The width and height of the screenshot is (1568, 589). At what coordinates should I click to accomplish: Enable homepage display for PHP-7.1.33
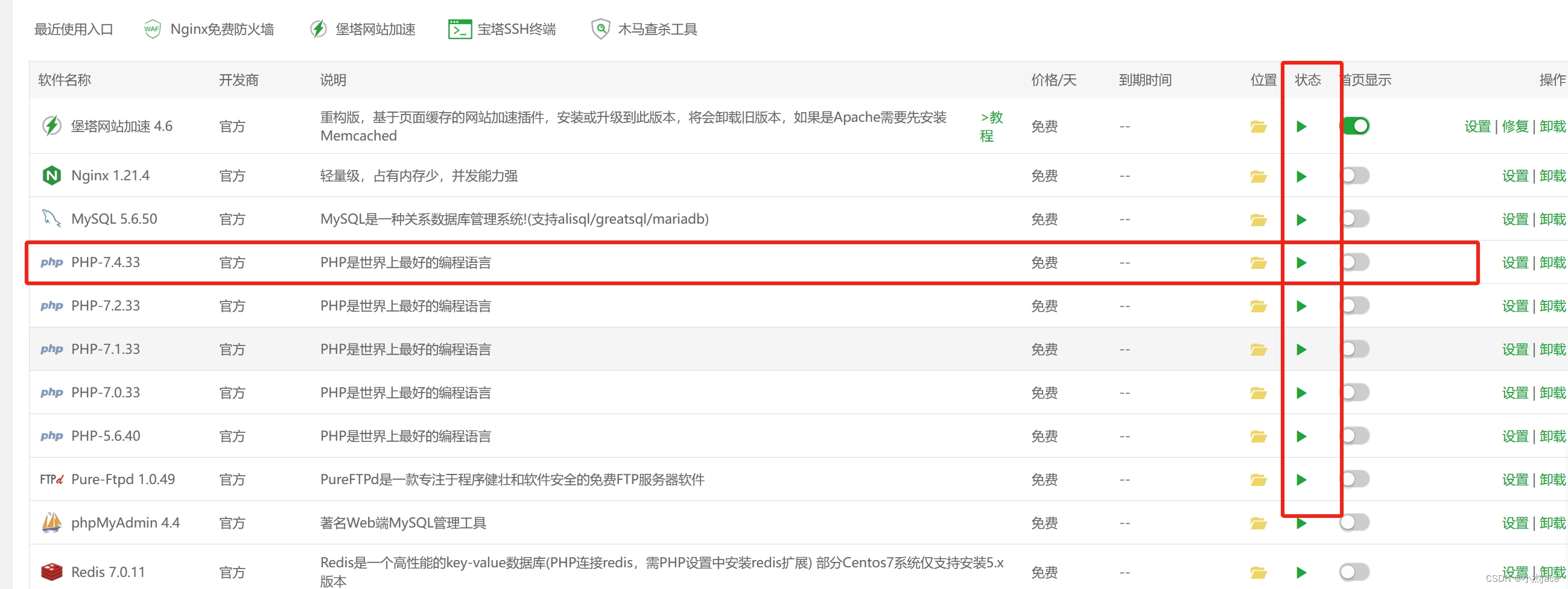coord(1355,349)
